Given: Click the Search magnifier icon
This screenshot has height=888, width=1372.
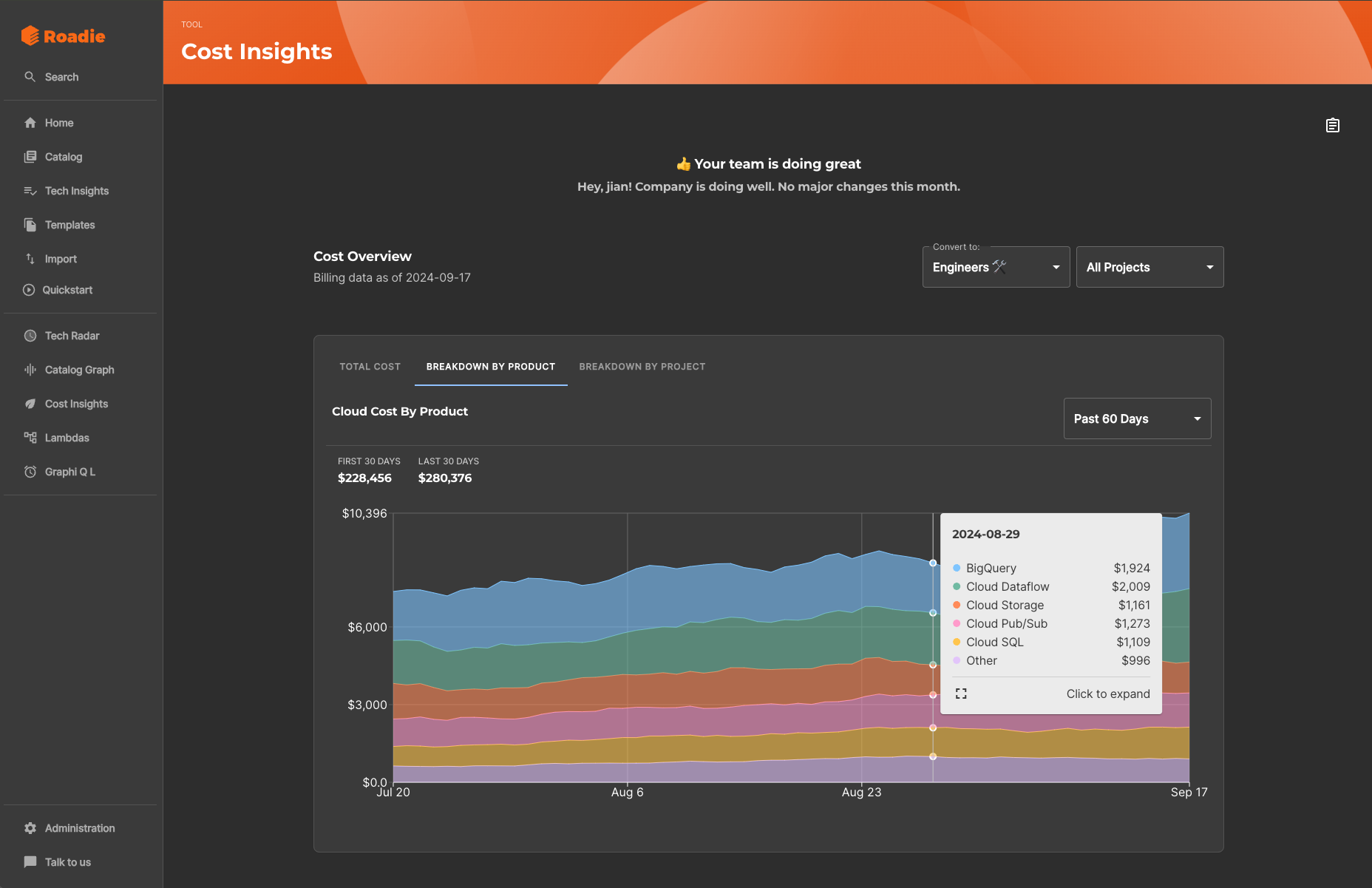Looking at the screenshot, I should (x=30, y=77).
